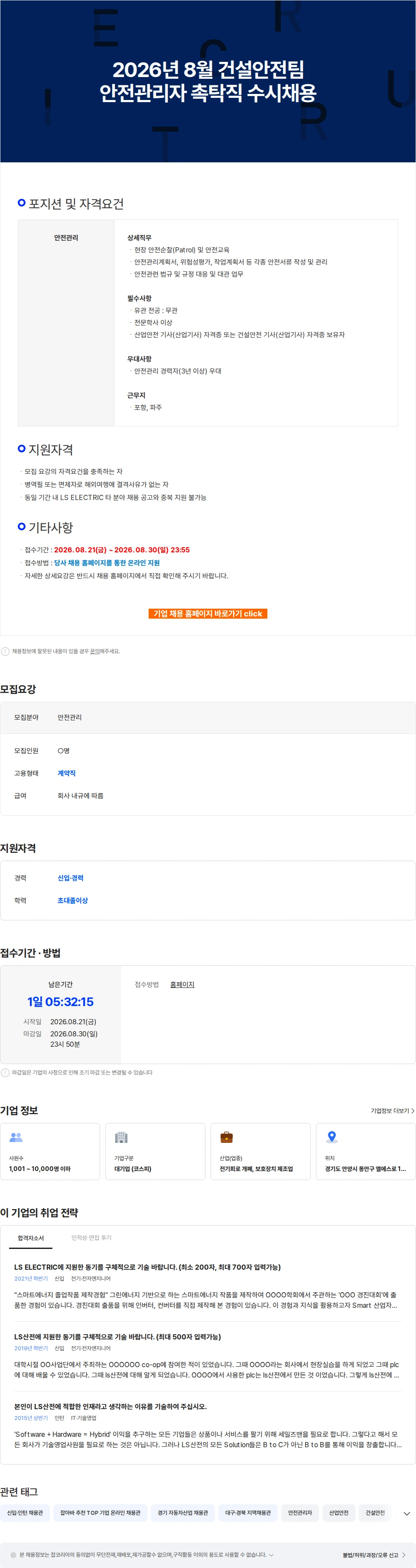
Task: Click the 지원자격 section blue circle bullet icon
Action: tap(22, 448)
